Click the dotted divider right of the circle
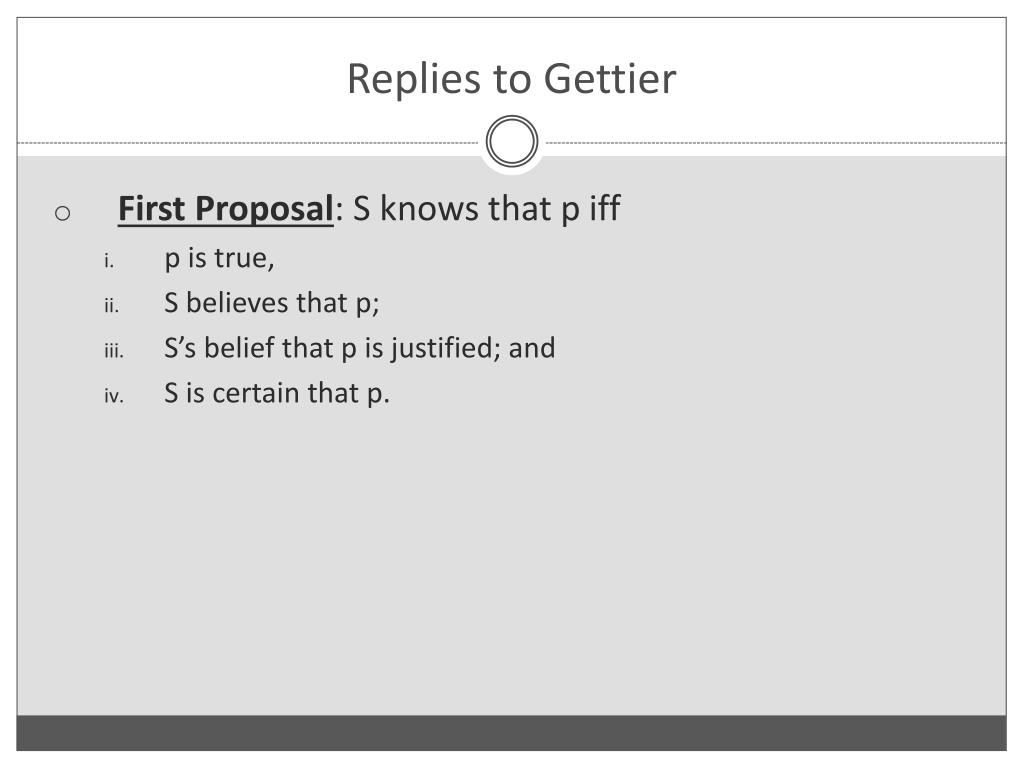Viewport: 1024px width, 768px height. point(776,142)
